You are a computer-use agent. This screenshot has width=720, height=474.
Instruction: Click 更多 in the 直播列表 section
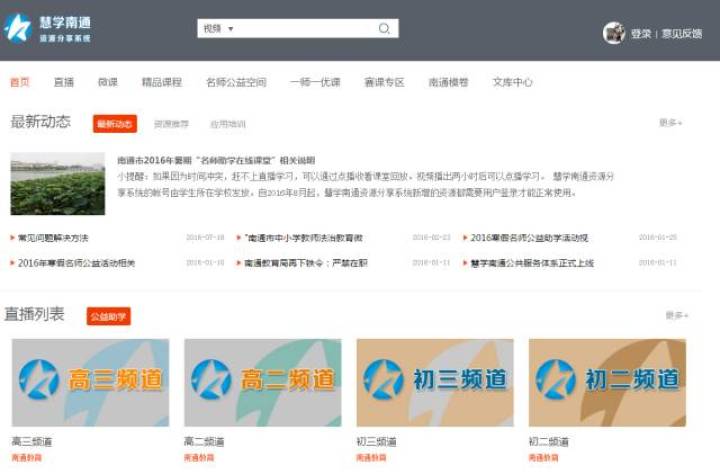click(677, 315)
